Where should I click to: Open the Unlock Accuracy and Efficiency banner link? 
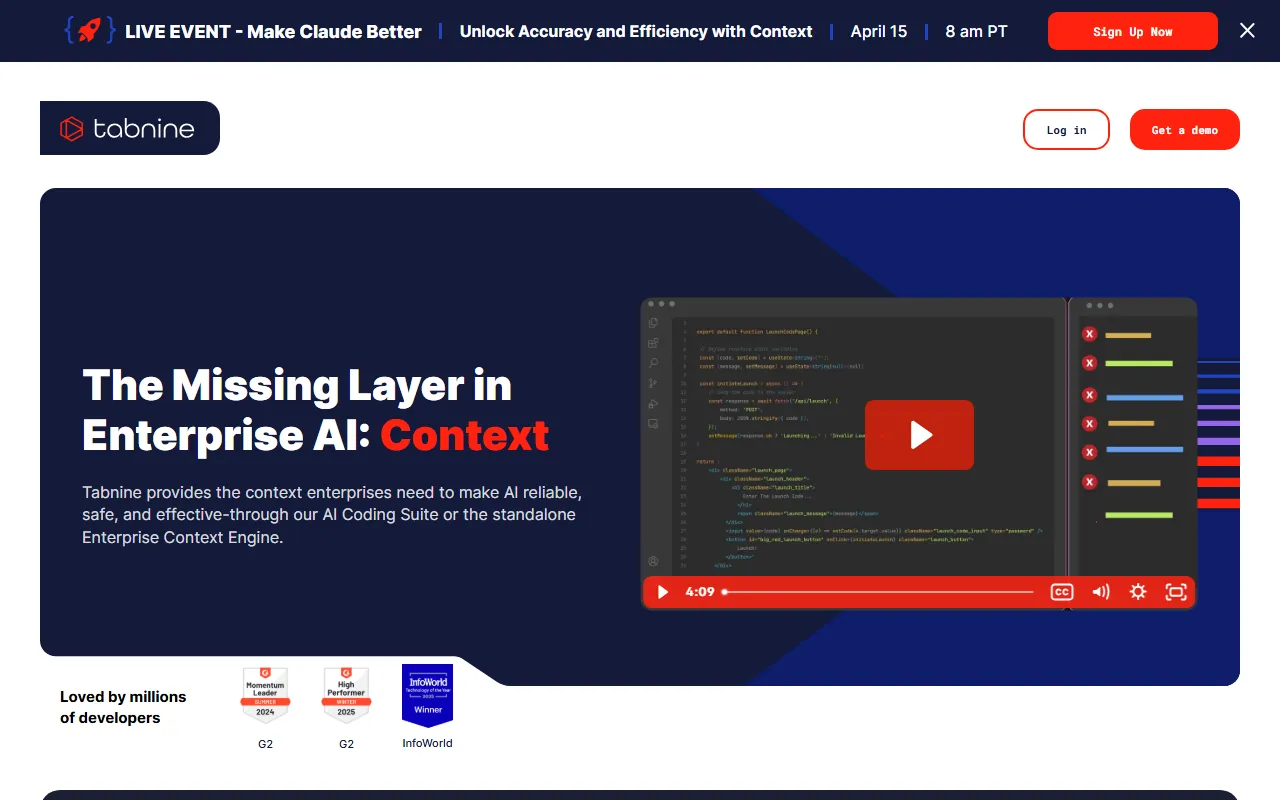coord(635,31)
